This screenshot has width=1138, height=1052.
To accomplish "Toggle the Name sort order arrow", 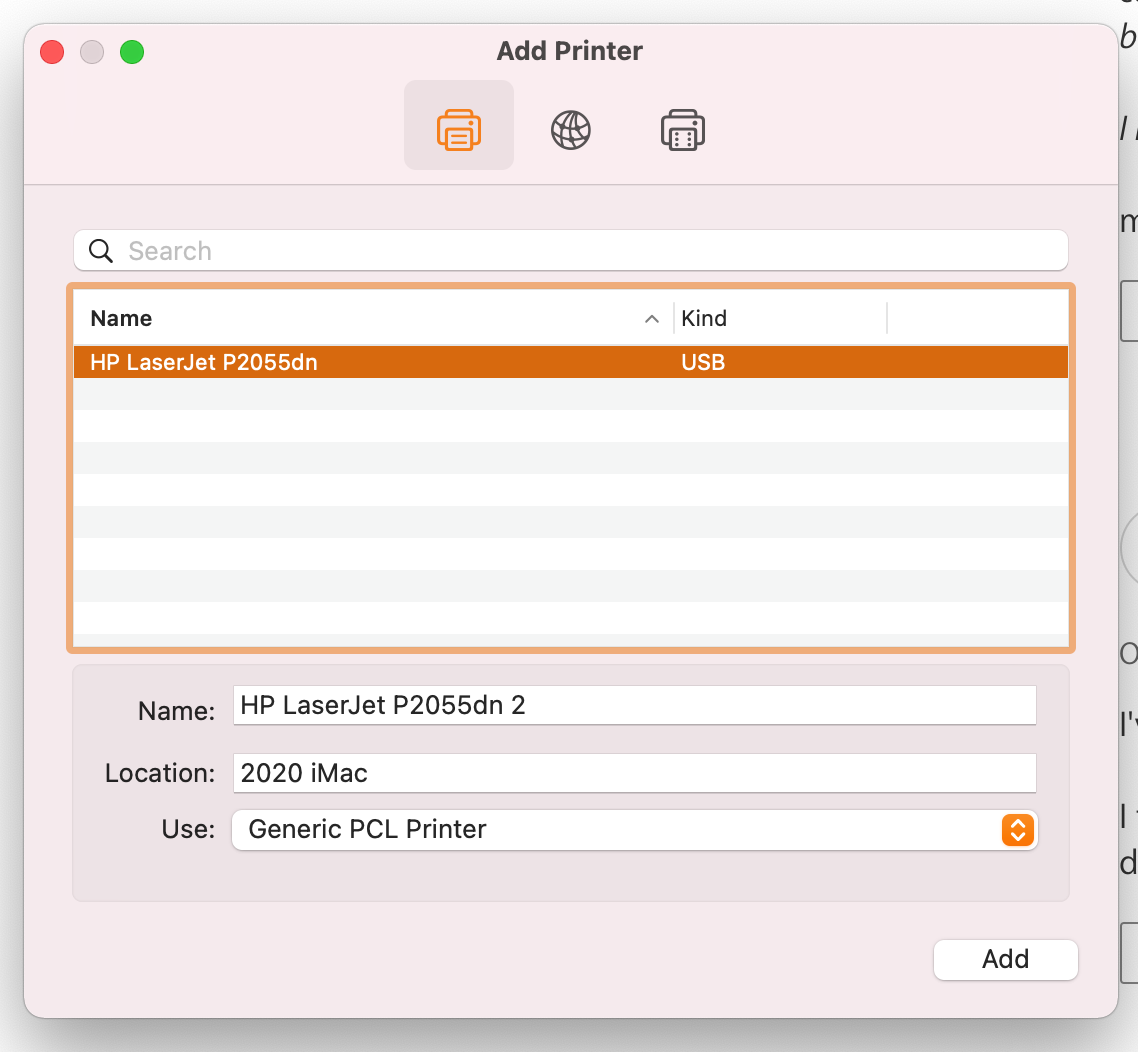I will coord(652,319).
